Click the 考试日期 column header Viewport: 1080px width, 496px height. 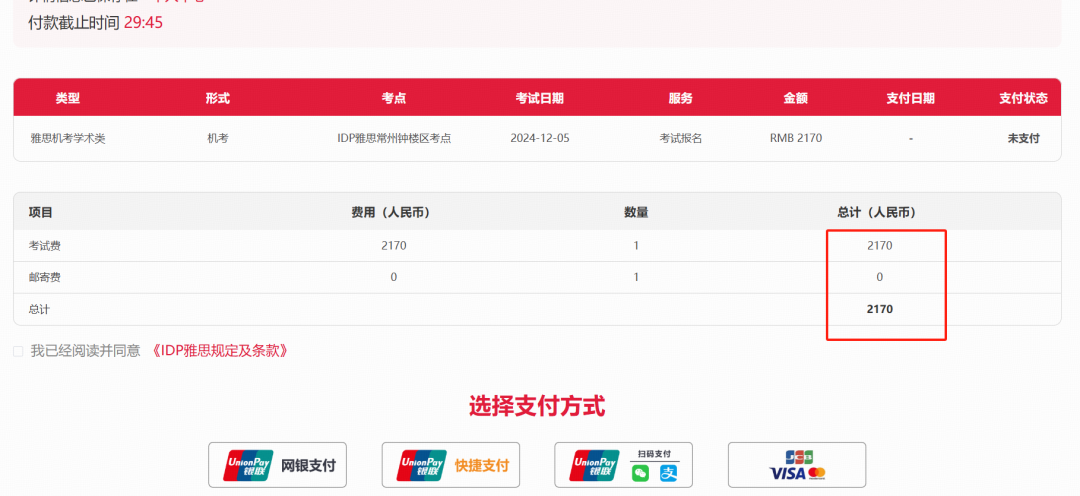click(x=539, y=98)
